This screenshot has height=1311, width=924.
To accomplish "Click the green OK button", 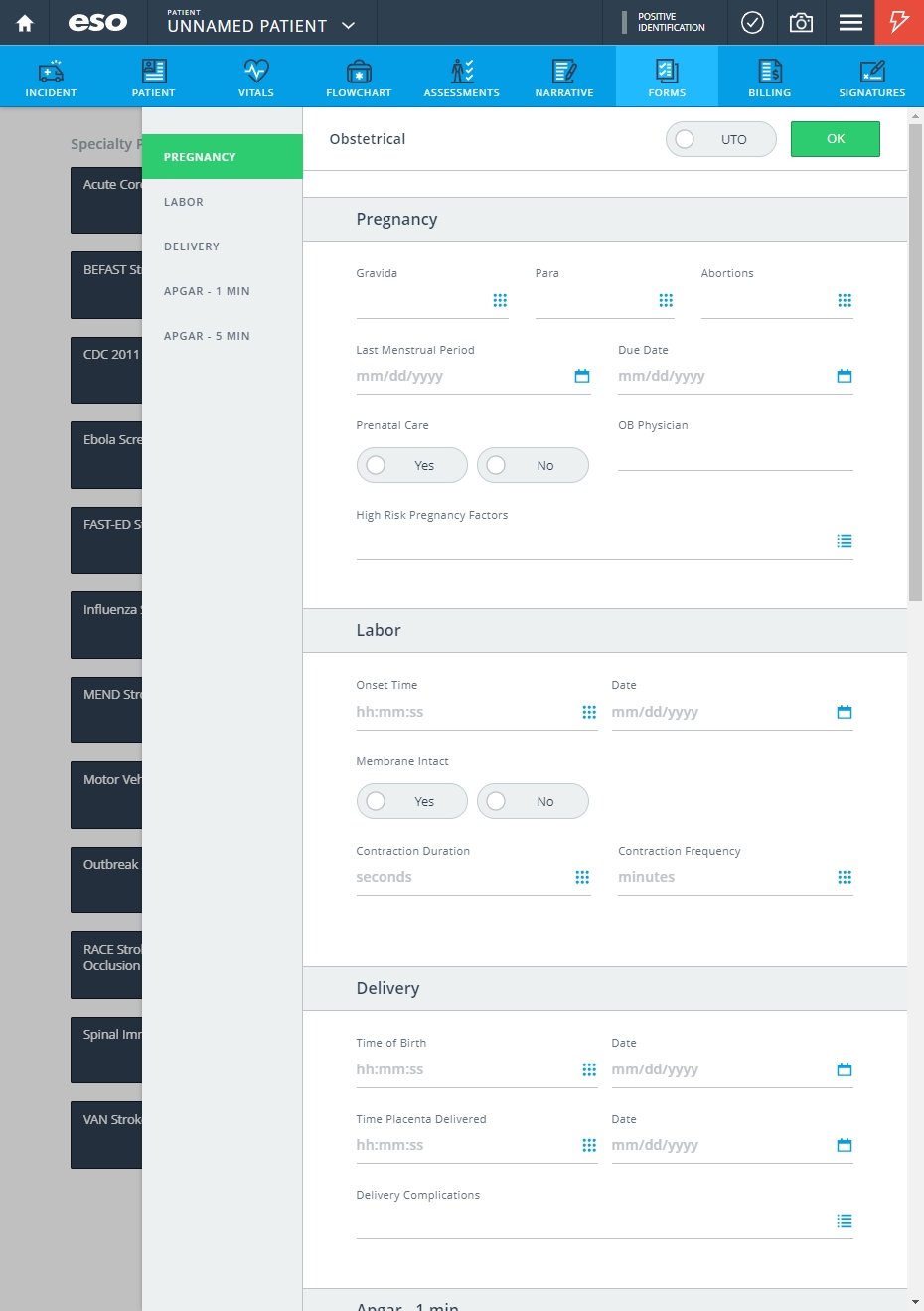I will point(836,139).
